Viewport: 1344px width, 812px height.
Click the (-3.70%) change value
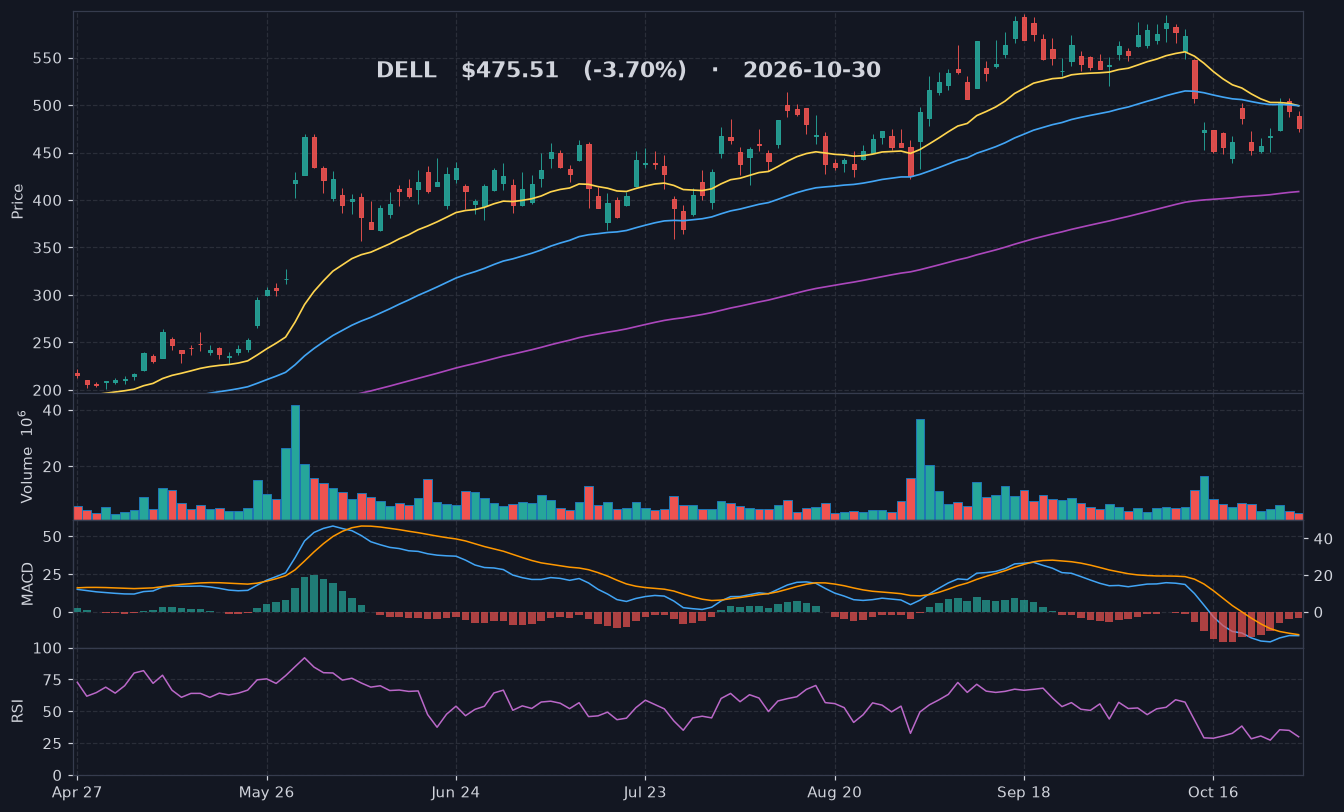tap(635, 70)
